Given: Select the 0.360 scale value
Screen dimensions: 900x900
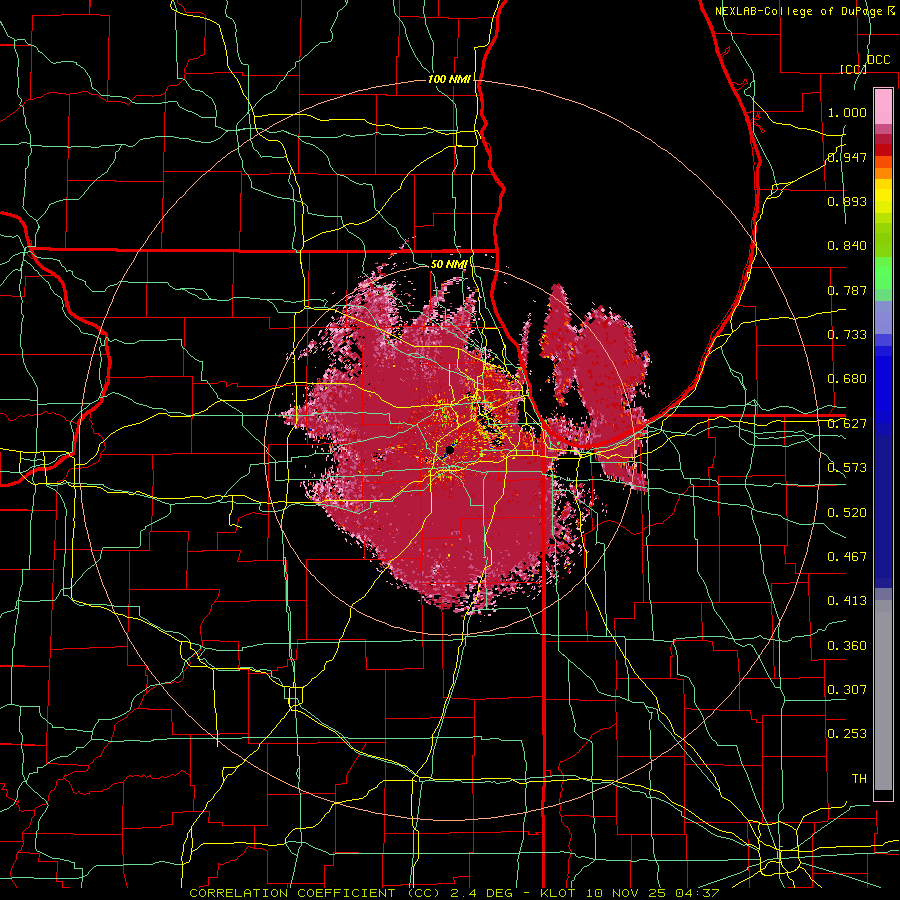Looking at the screenshot, I should click(x=847, y=646).
